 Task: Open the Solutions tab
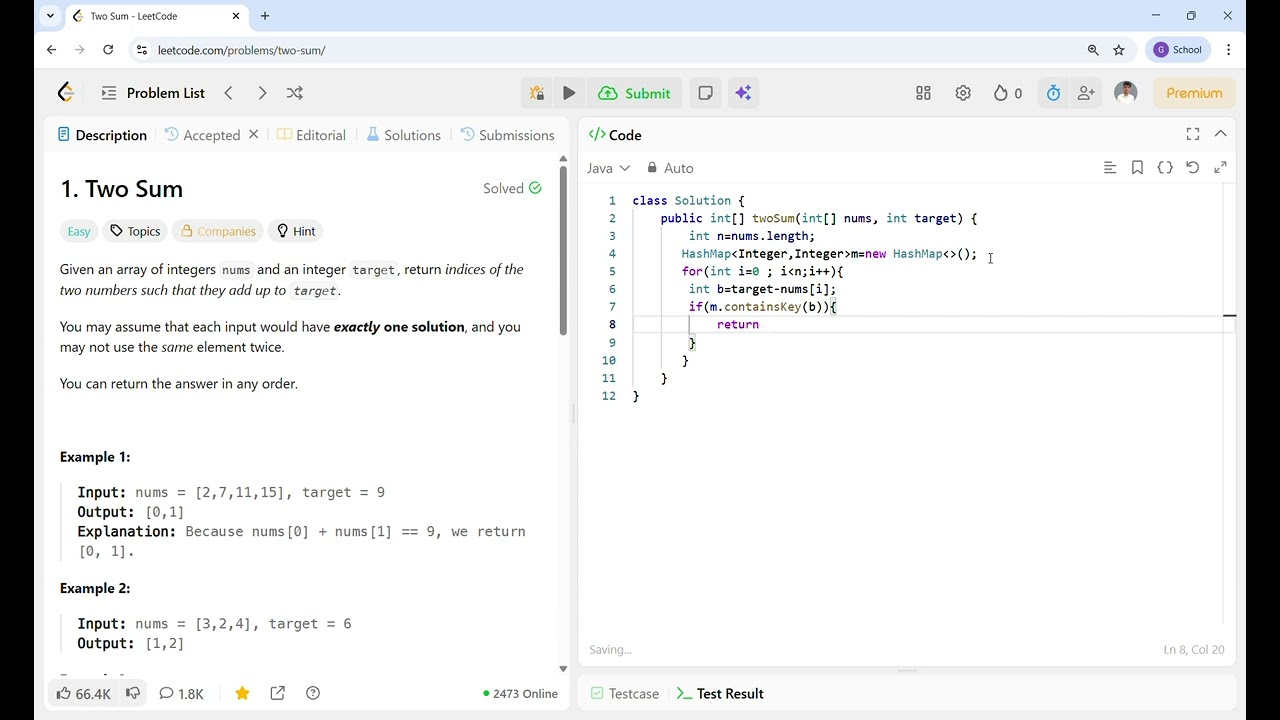pos(403,135)
